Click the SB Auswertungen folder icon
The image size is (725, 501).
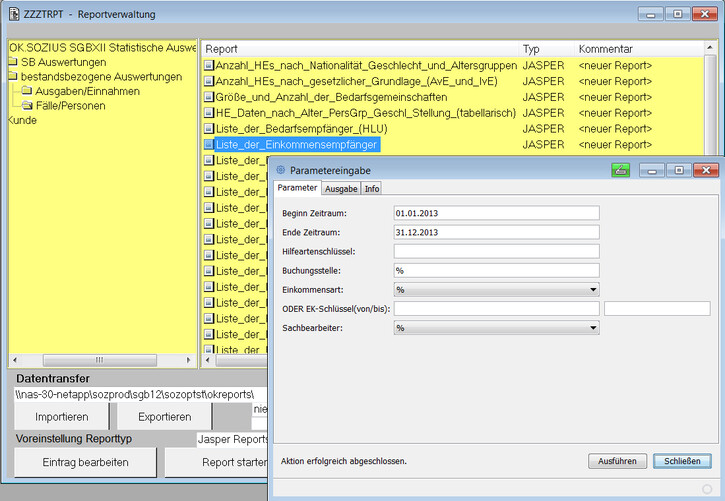[x=13, y=62]
